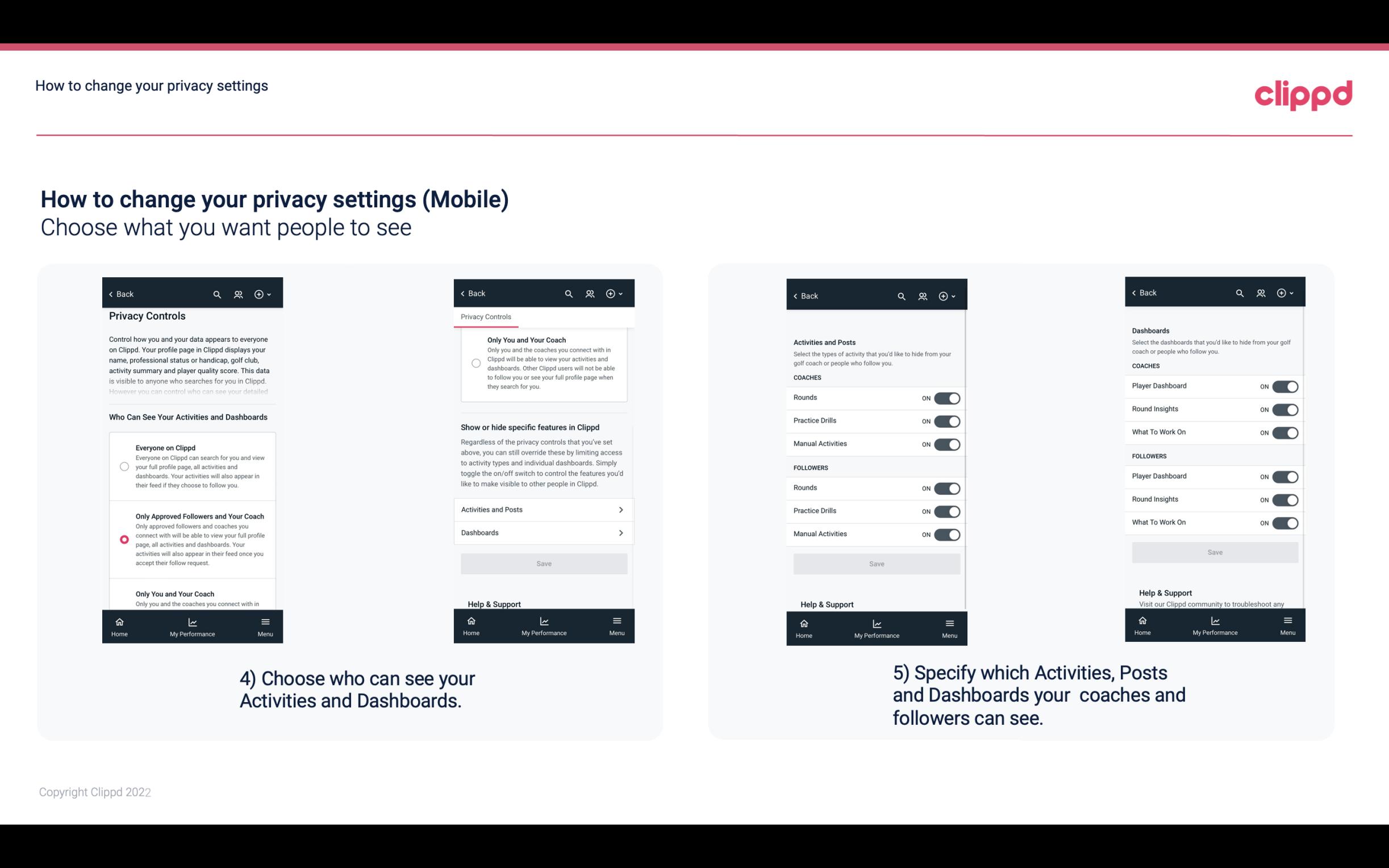
Task: Toggle Manual Activities for Followers OFF
Action: [947, 533]
